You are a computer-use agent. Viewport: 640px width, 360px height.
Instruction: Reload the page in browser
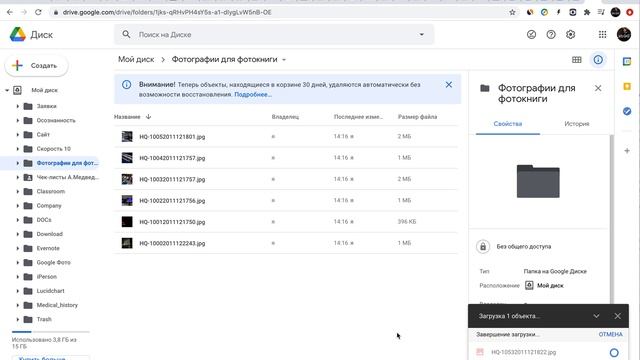click(38, 12)
